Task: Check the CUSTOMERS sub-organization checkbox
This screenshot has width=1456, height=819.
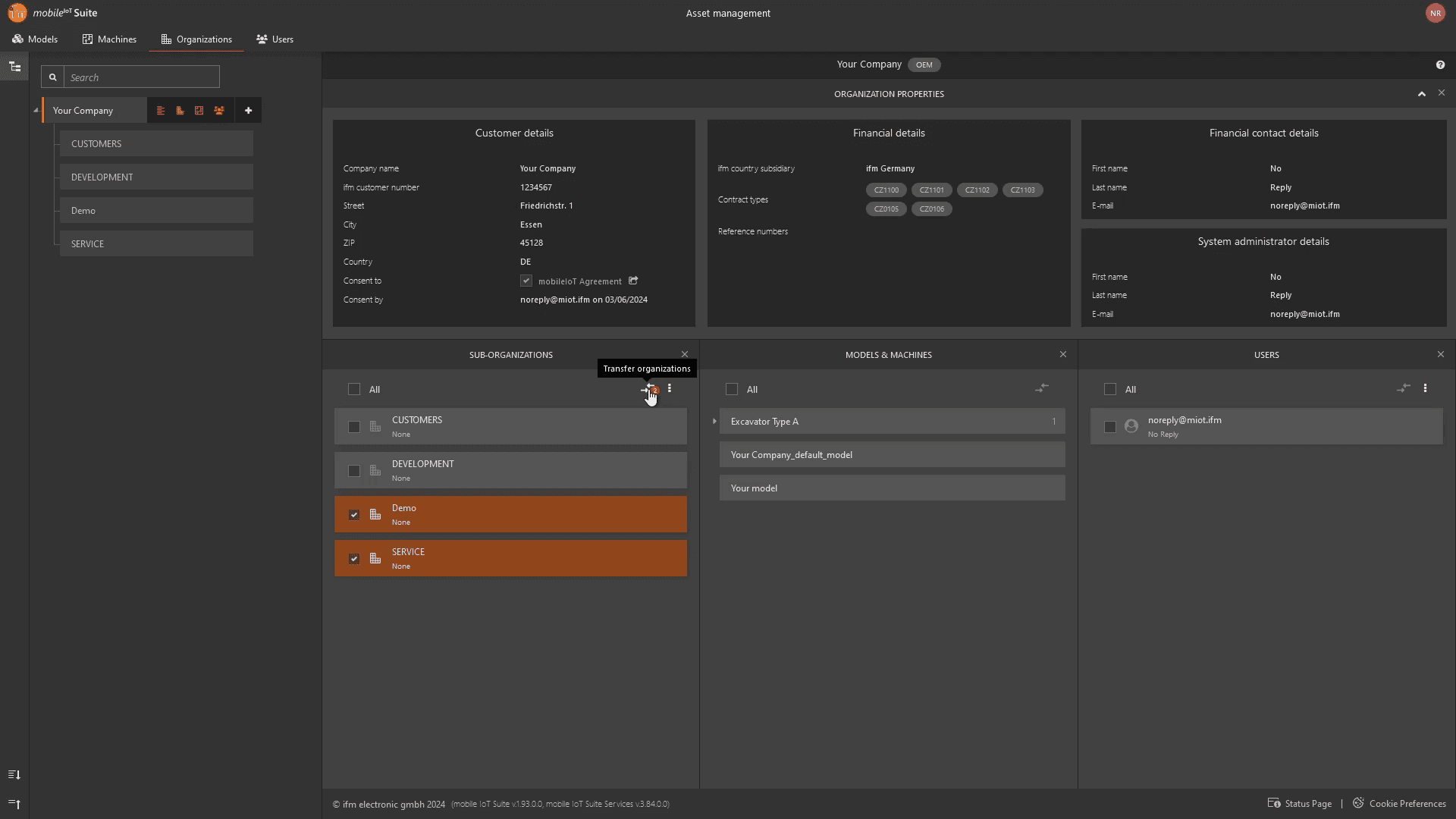Action: [x=354, y=427]
